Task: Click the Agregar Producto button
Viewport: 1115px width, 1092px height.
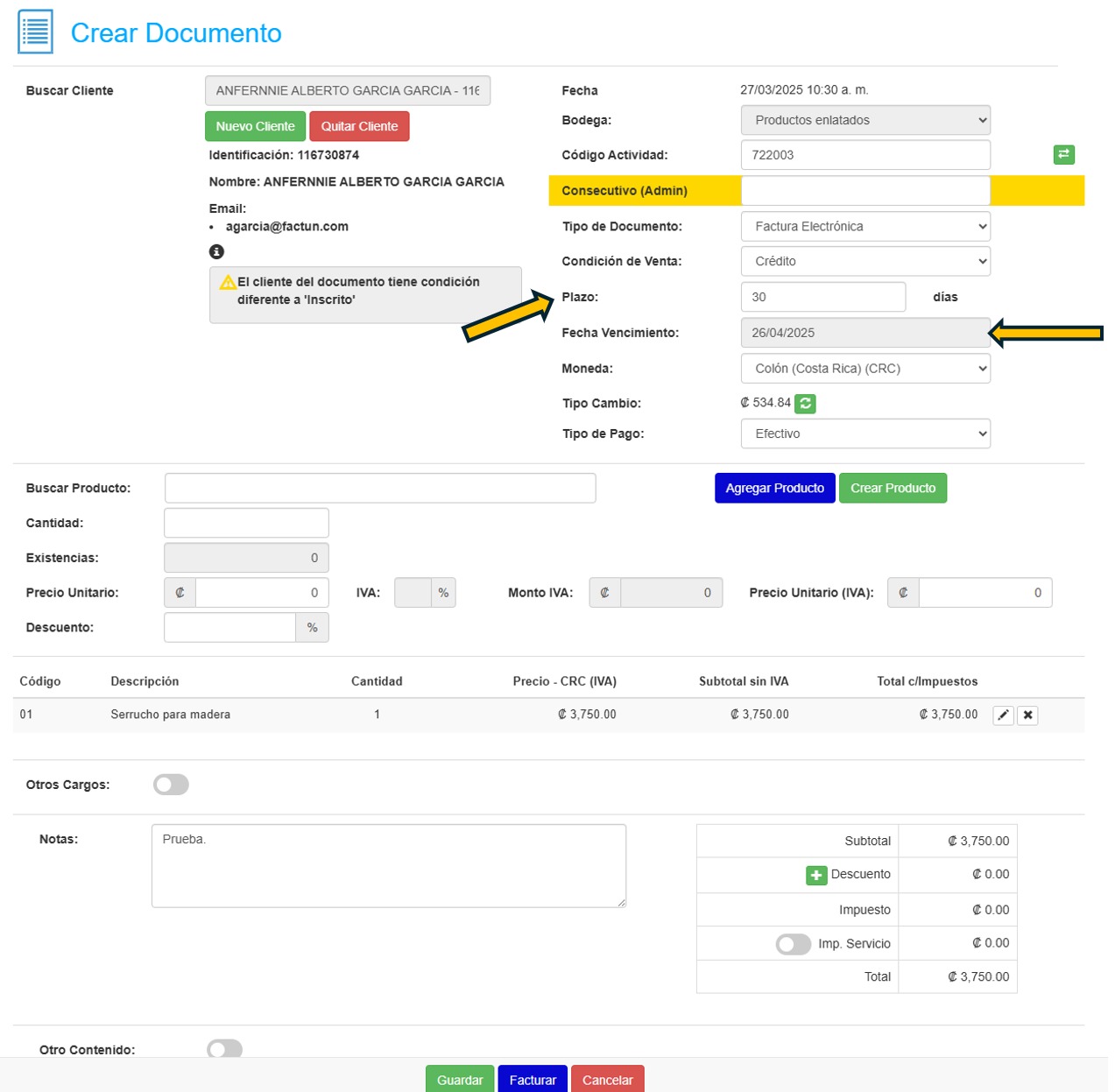Action: [774, 488]
